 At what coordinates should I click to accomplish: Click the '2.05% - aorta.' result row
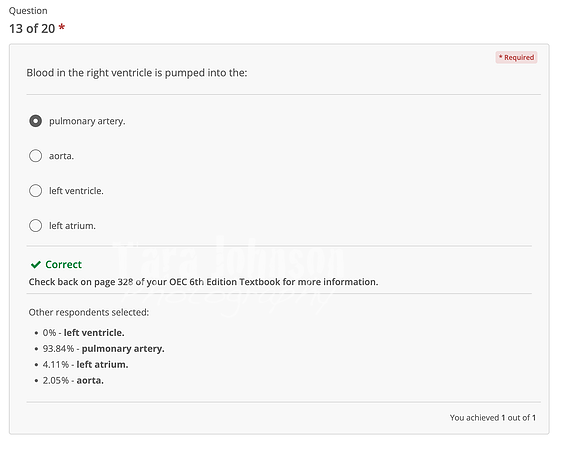click(x=73, y=380)
